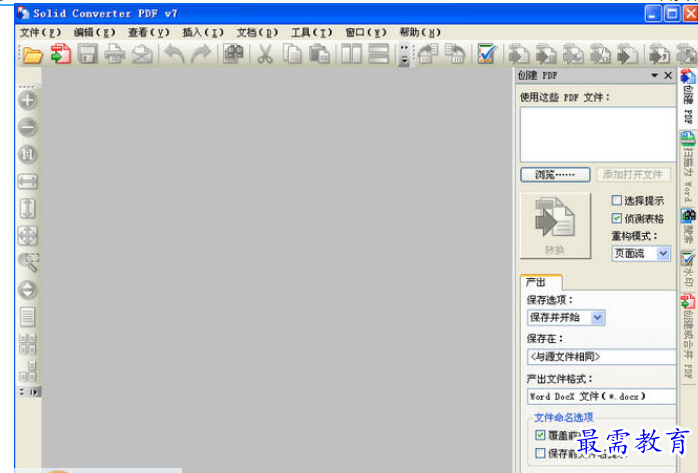
Task: Open the 创建 PDF panel header dropdown arrow
Action: (x=654, y=75)
